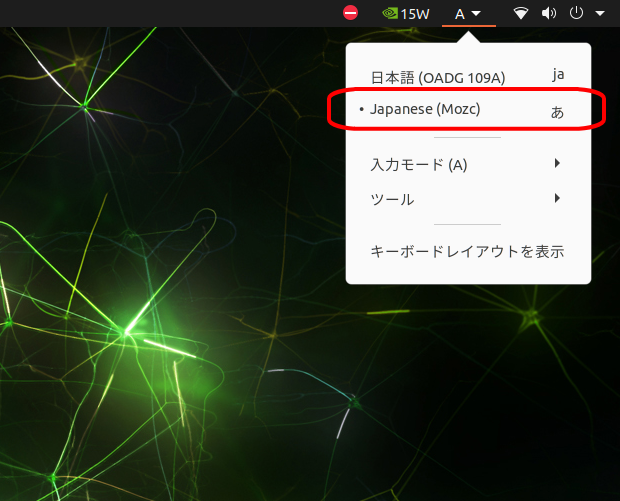Image resolution: width=620 pixels, height=501 pixels.
Task: Click the red do-not-disturb icon
Action: click(350, 13)
